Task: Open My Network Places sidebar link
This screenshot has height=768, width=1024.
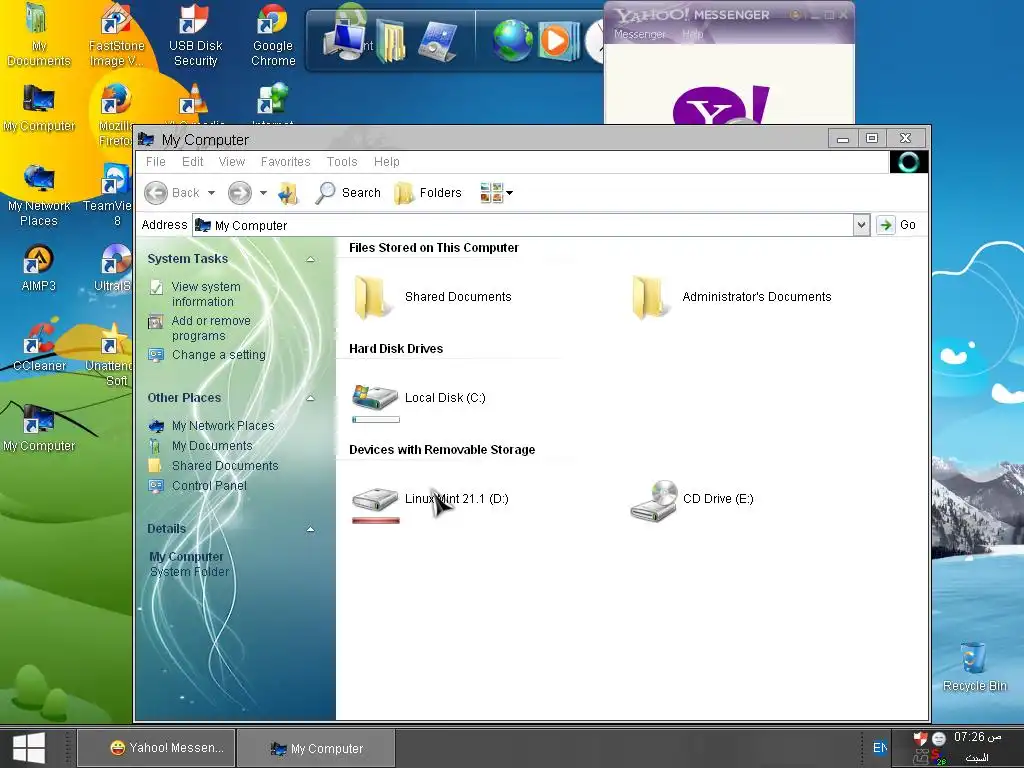Action: (223, 426)
